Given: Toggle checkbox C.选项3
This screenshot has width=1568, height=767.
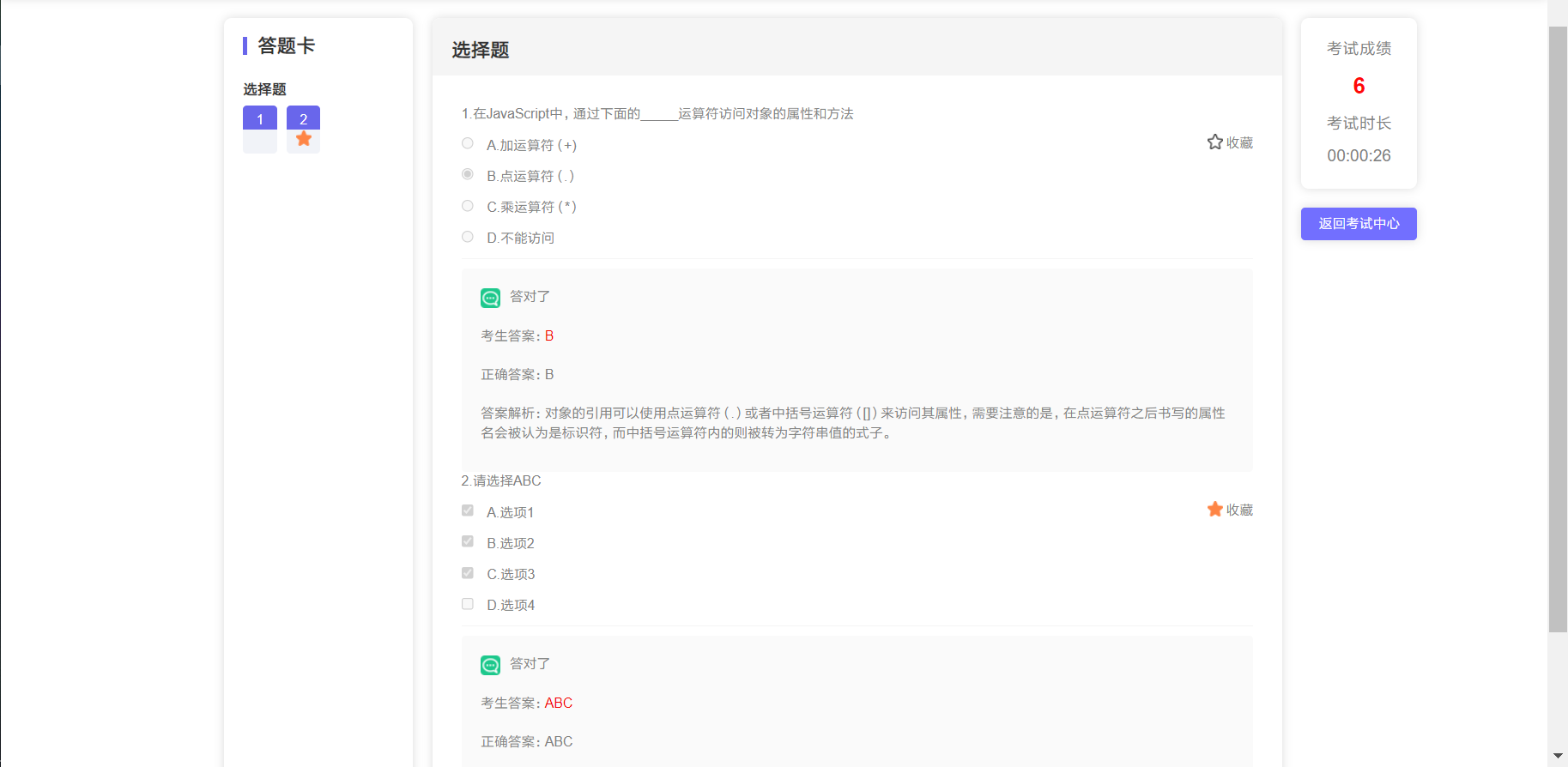Looking at the screenshot, I should (x=468, y=573).
